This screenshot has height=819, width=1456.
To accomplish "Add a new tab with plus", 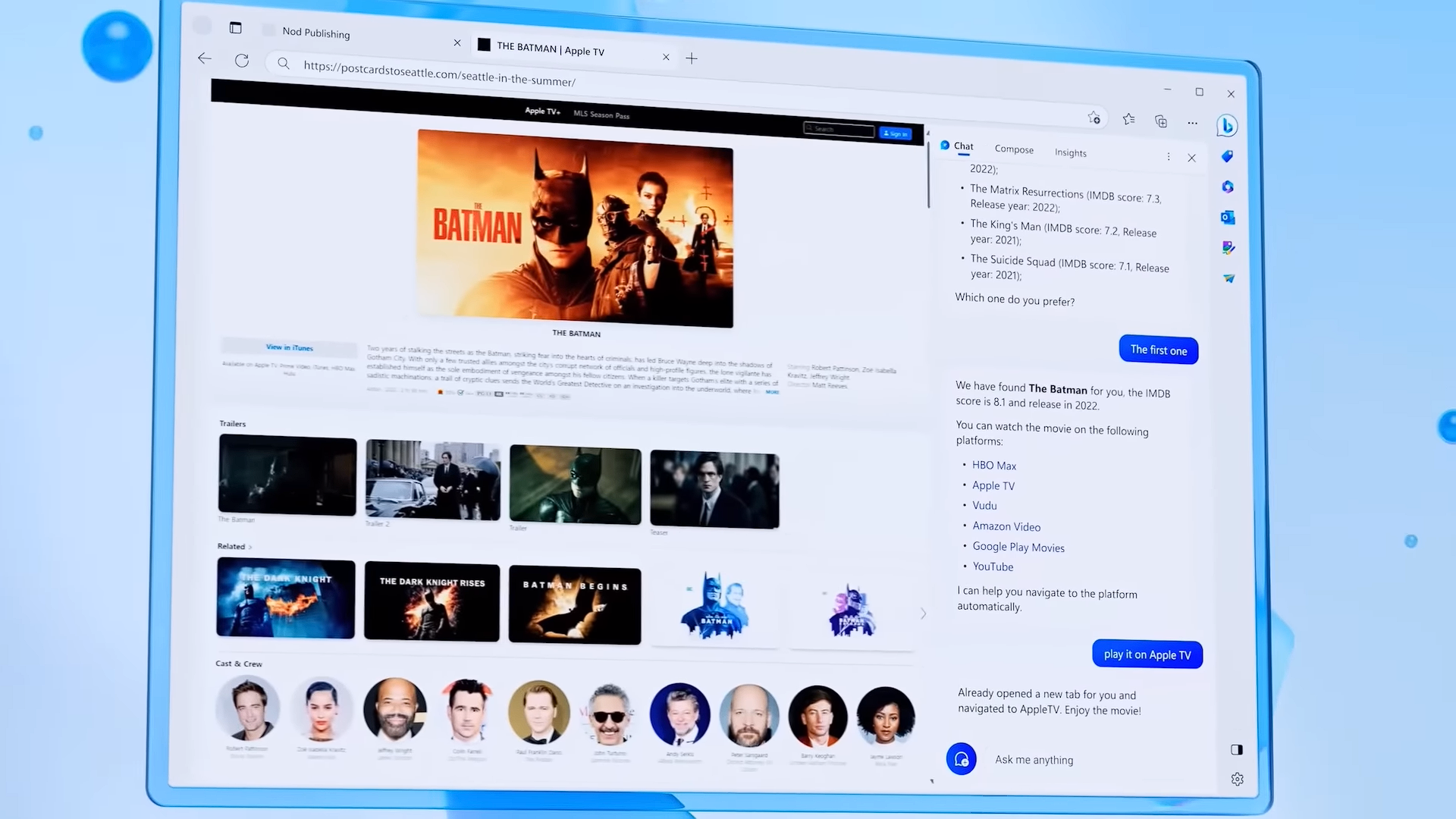I will (x=692, y=58).
